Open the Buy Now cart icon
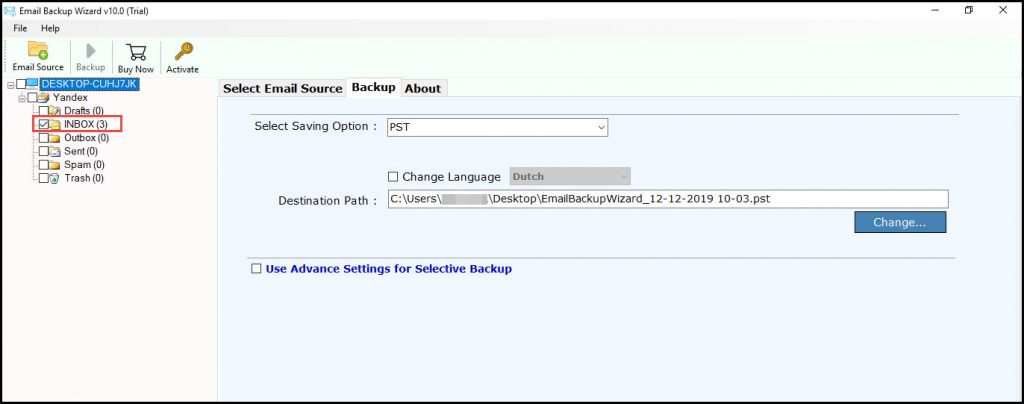The height and width of the screenshot is (404, 1024). (x=136, y=57)
